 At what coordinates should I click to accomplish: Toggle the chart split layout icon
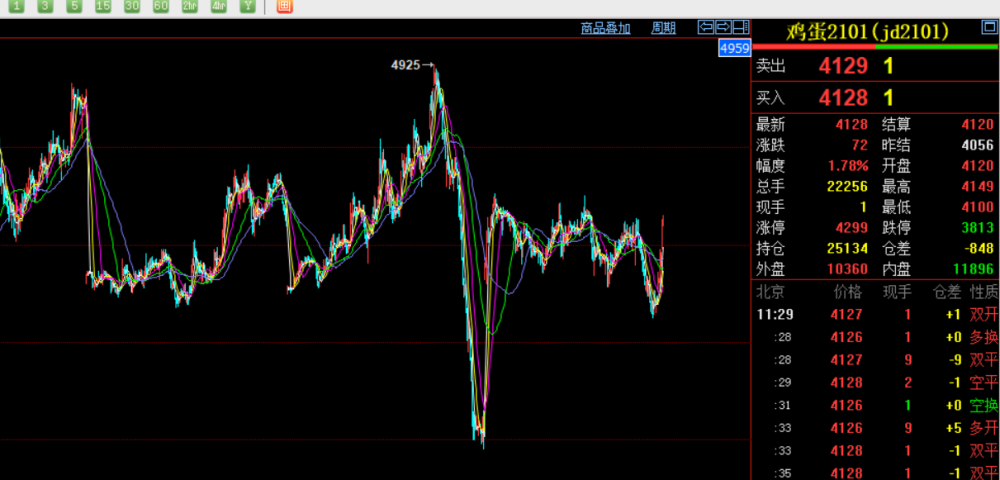tap(740, 27)
